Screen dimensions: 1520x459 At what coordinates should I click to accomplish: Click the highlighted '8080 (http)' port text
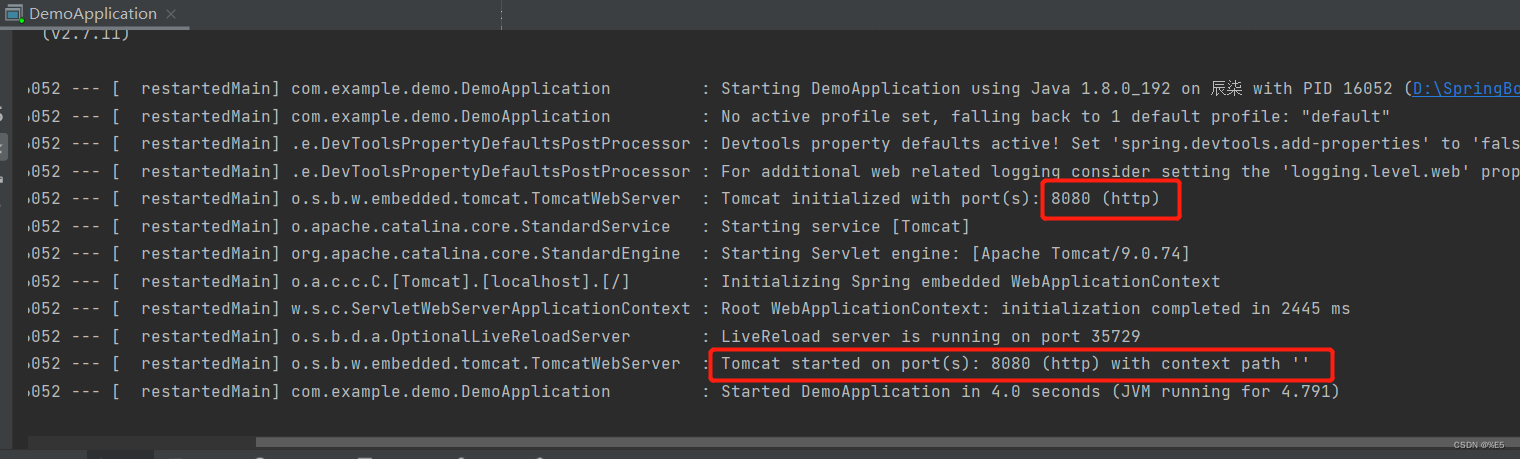[1105, 198]
